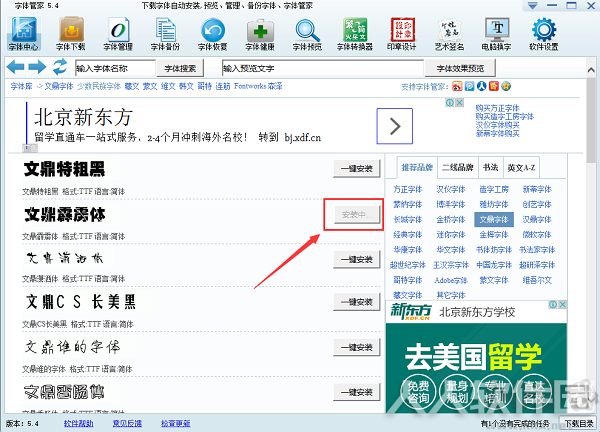Click the 去美国留学 advertisement image
The width and height of the screenshot is (600, 432).
tap(476, 368)
